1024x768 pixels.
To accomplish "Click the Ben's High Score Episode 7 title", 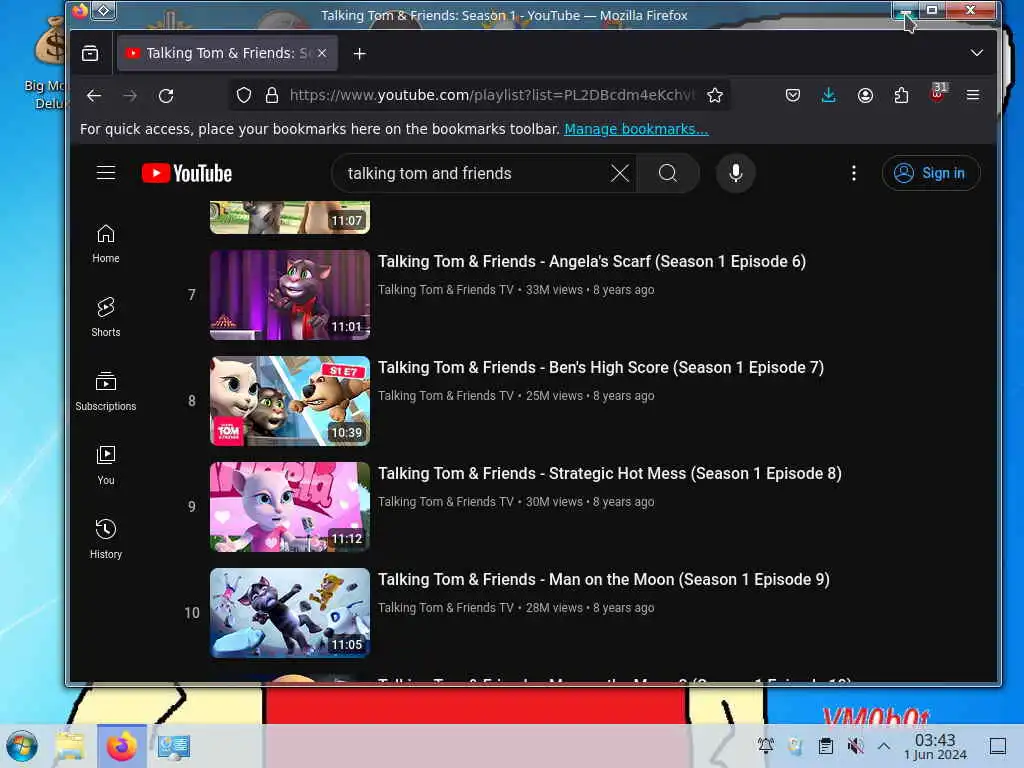I will click(601, 368).
